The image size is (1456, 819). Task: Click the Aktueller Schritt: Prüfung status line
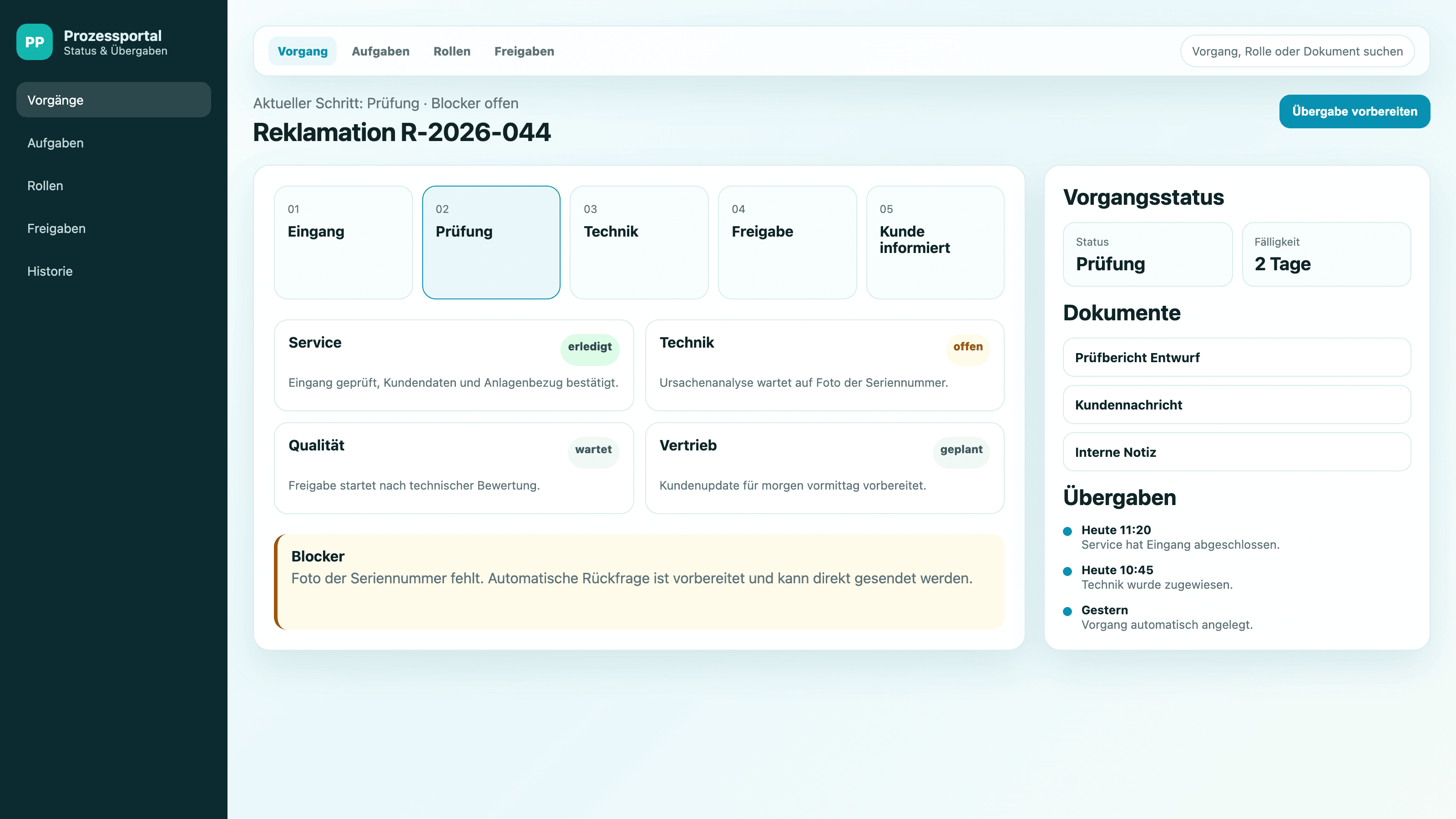coord(385,103)
